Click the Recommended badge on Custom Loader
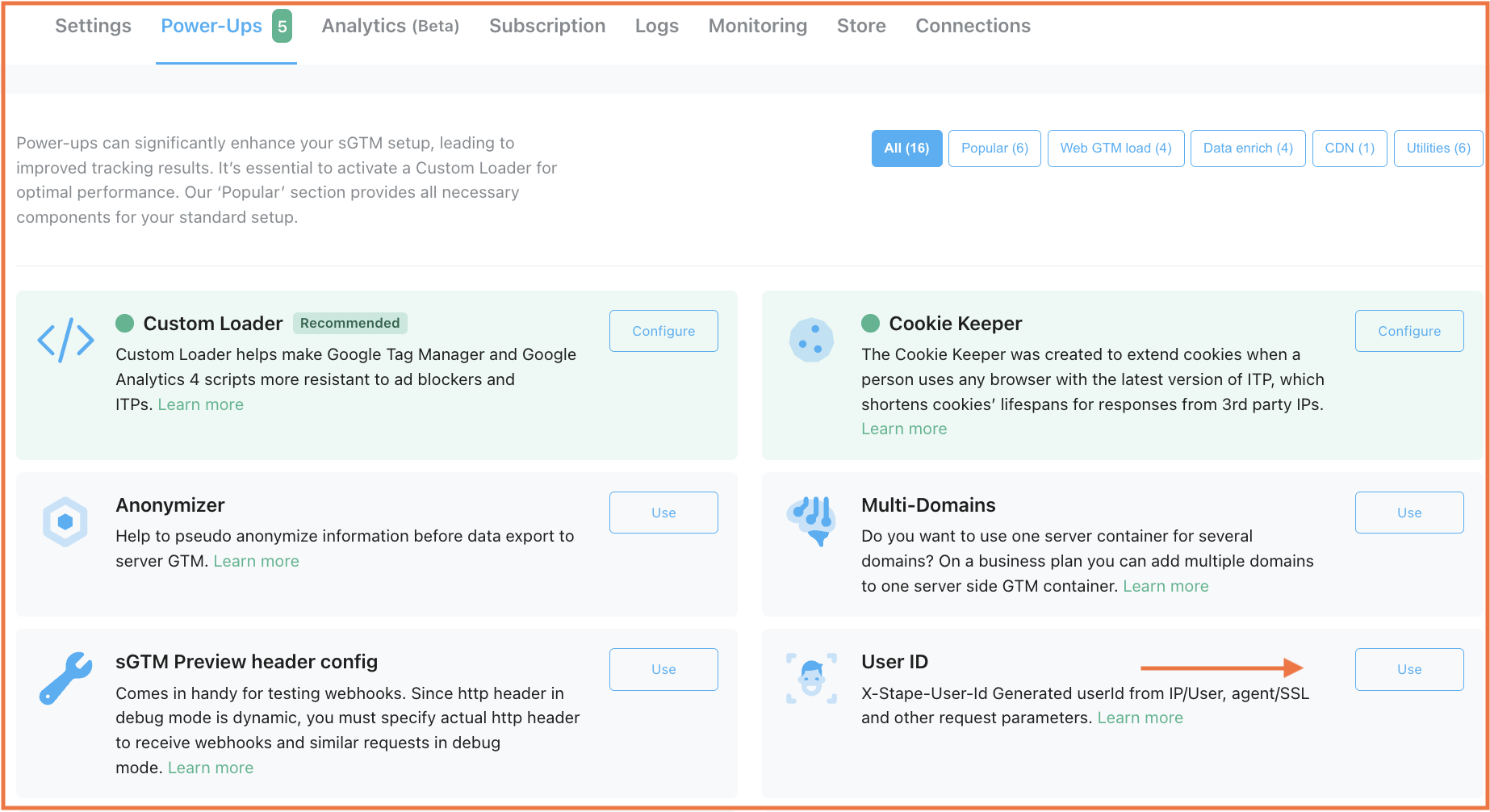1490x812 pixels. click(349, 324)
